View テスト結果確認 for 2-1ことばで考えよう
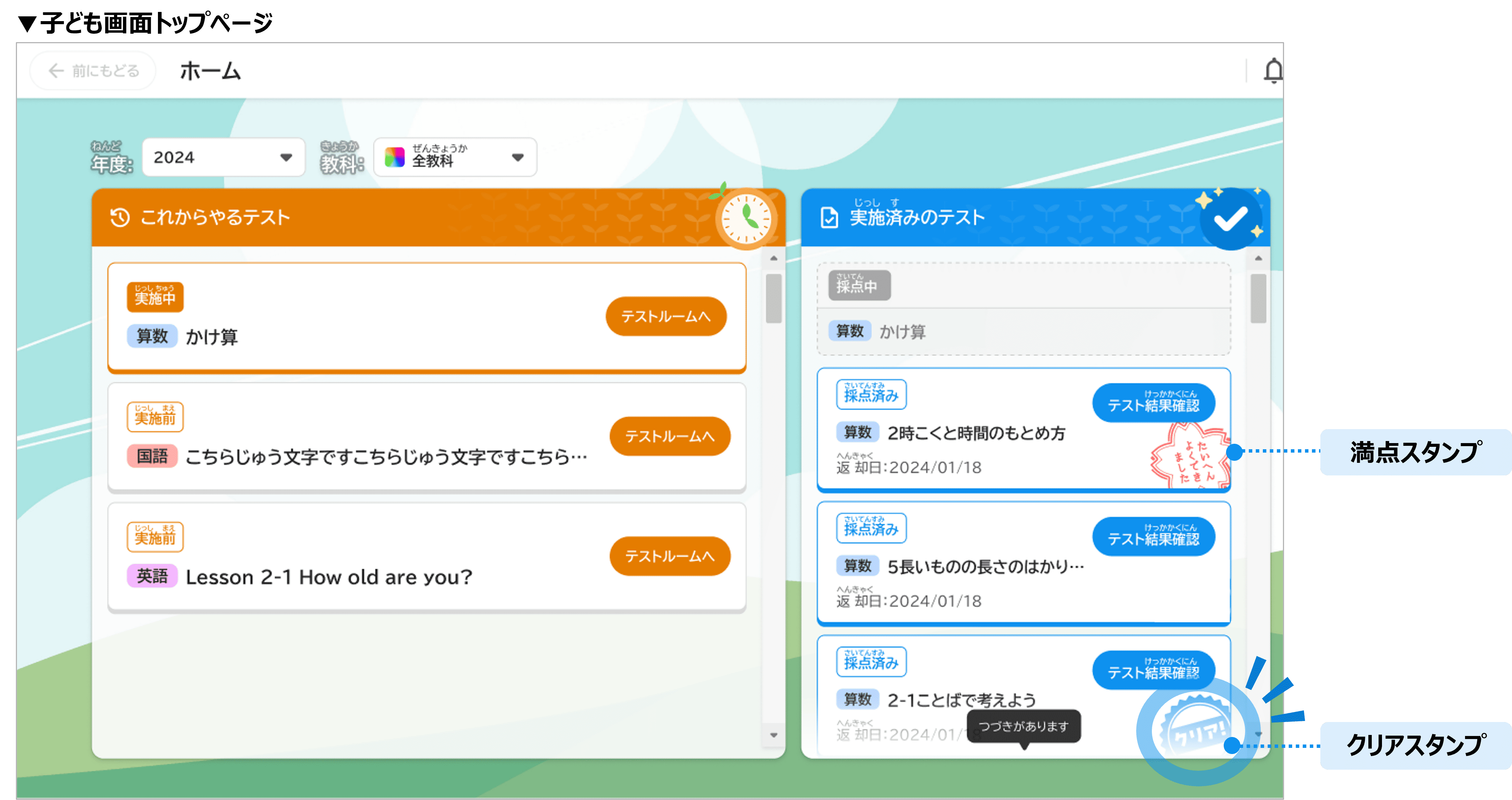Viewport: 1512px width, 800px height. 1153,670
